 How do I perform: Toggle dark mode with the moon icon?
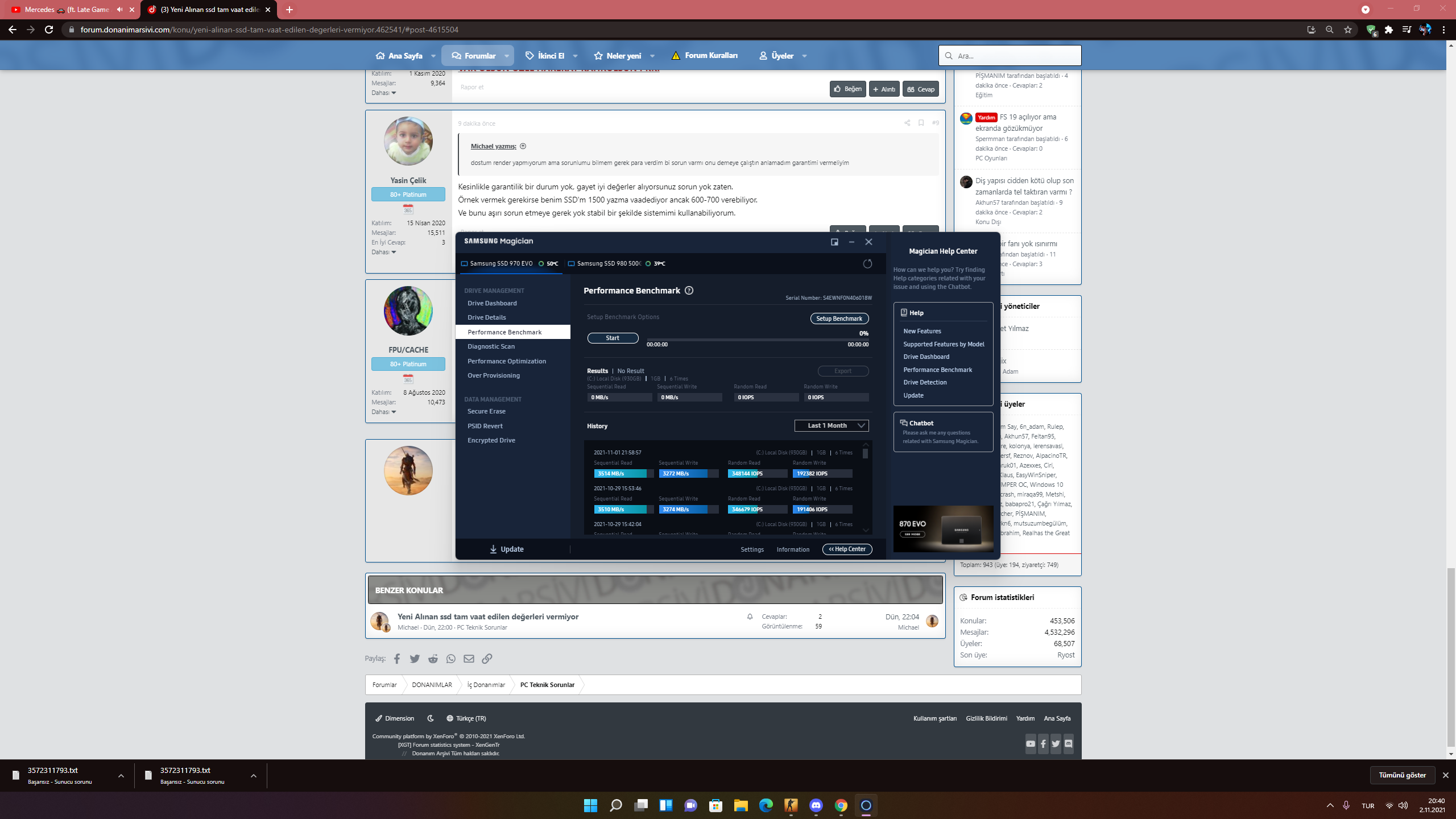431,718
